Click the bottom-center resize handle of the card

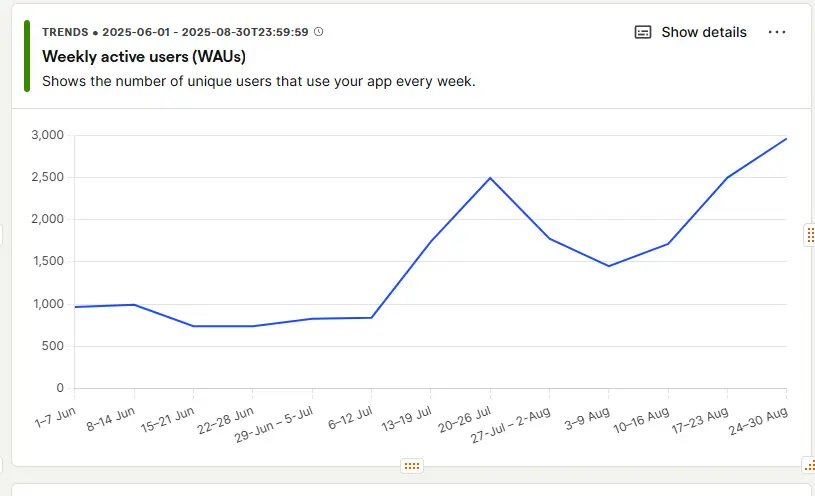(412, 466)
